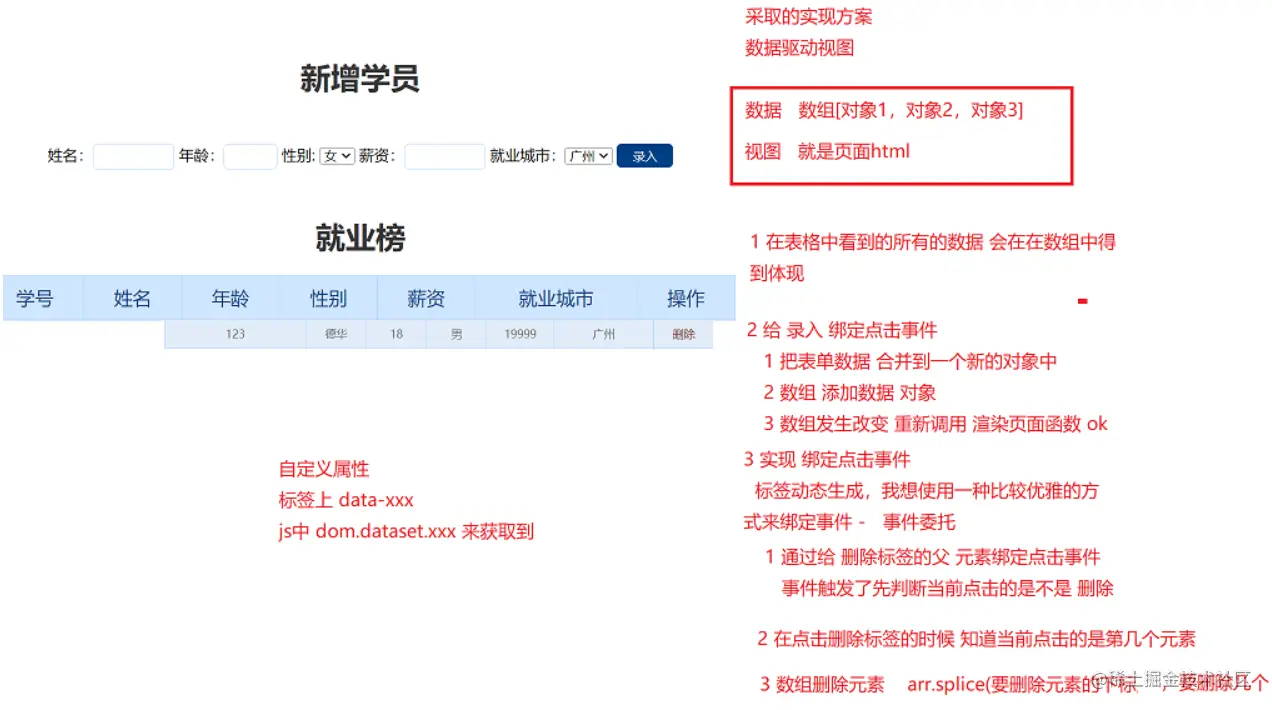Click the arr.splice note line
This screenshot has width=1272, height=710.
pos(1014,685)
